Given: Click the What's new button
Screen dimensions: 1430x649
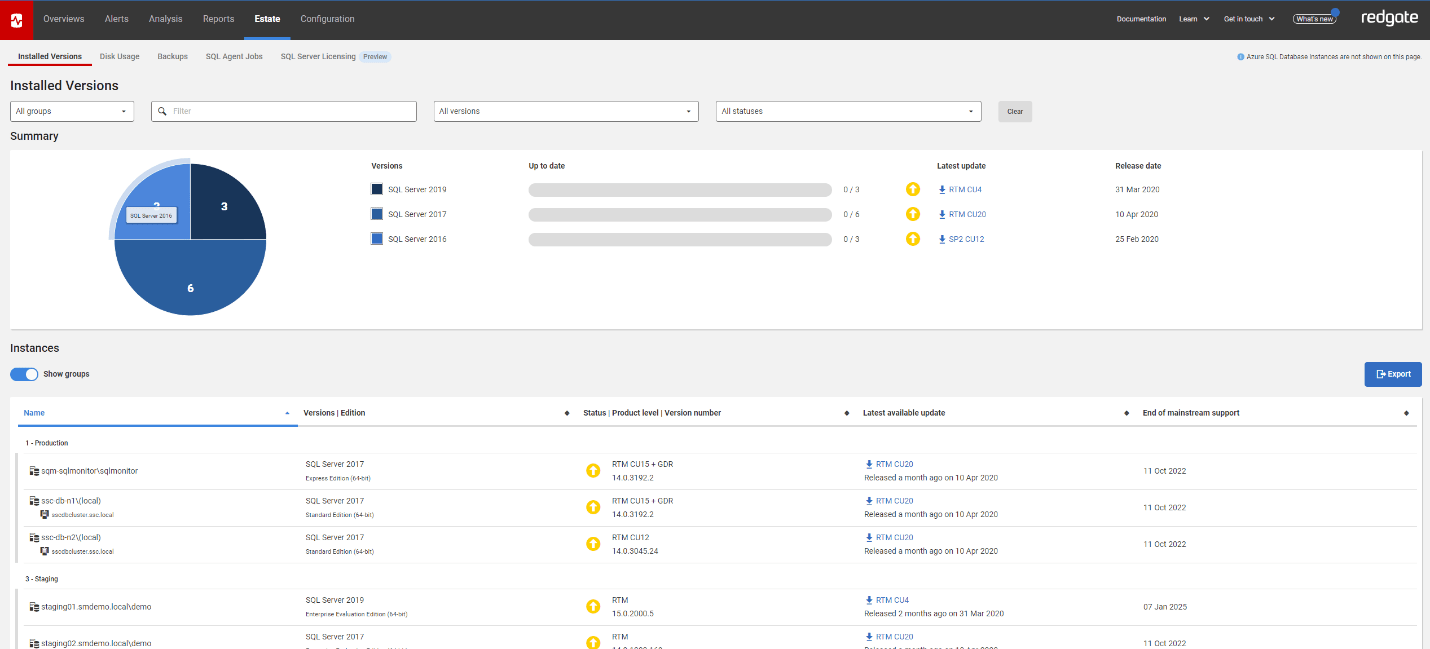Looking at the screenshot, I should [1313, 19].
